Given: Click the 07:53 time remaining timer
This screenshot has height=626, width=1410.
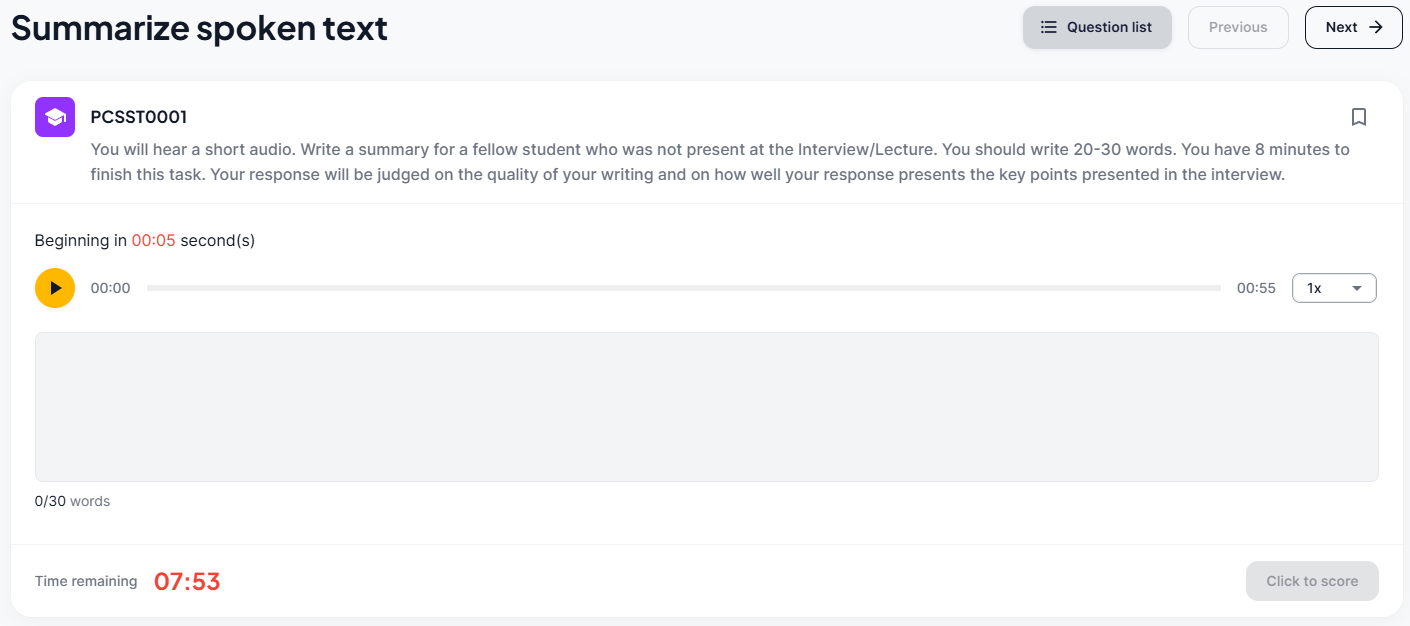Looking at the screenshot, I should (x=187, y=581).
